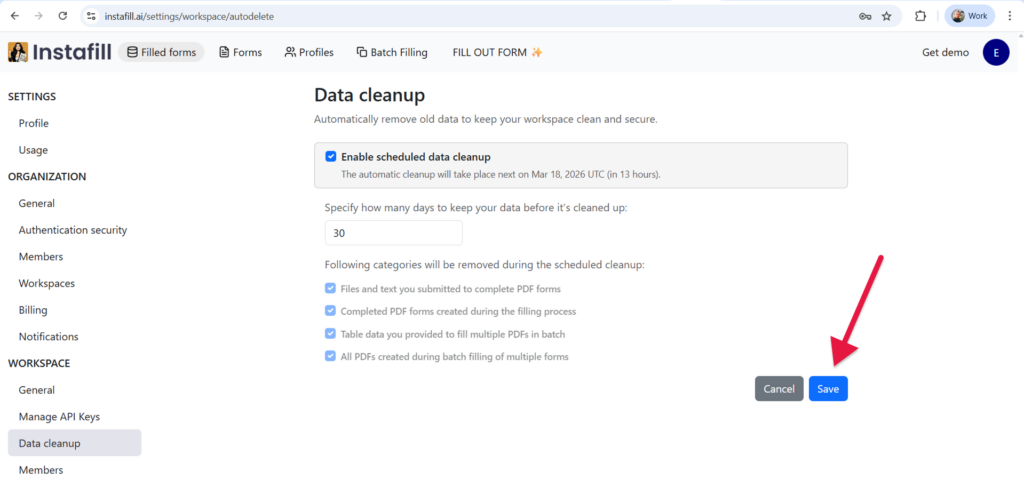This screenshot has height=495, width=1024.
Task: Disable scheduled data cleanup checkbox
Action: (331, 157)
